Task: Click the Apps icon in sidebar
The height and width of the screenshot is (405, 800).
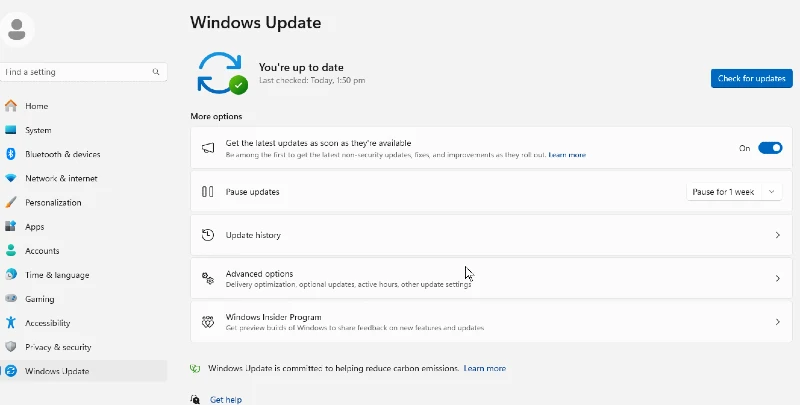Action: tap(11, 226)
